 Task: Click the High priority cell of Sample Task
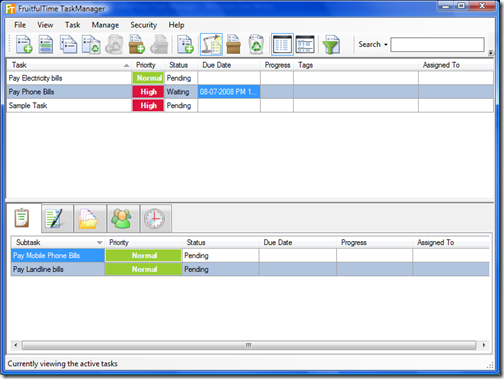click(148, 105)
